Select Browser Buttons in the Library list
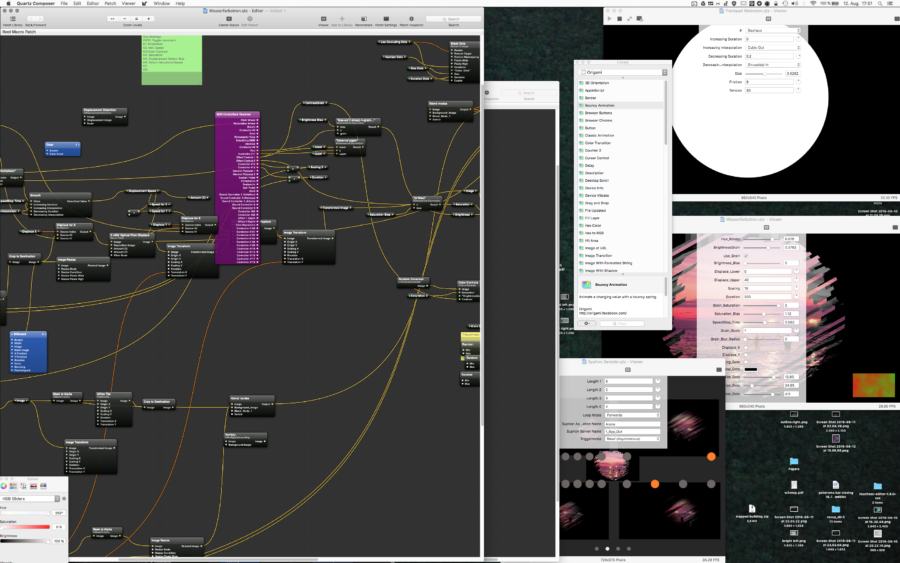 [x=621, y=113]
